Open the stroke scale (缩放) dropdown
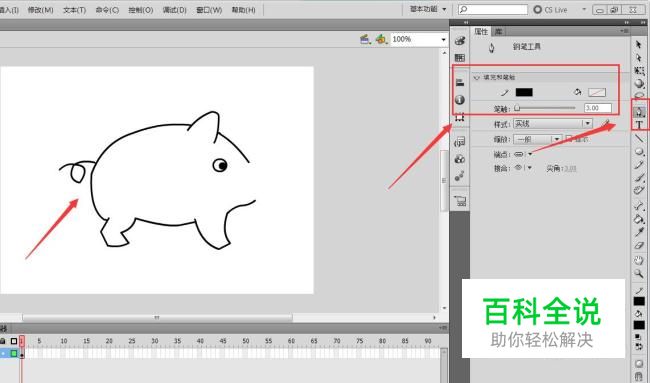 (538, 139)
